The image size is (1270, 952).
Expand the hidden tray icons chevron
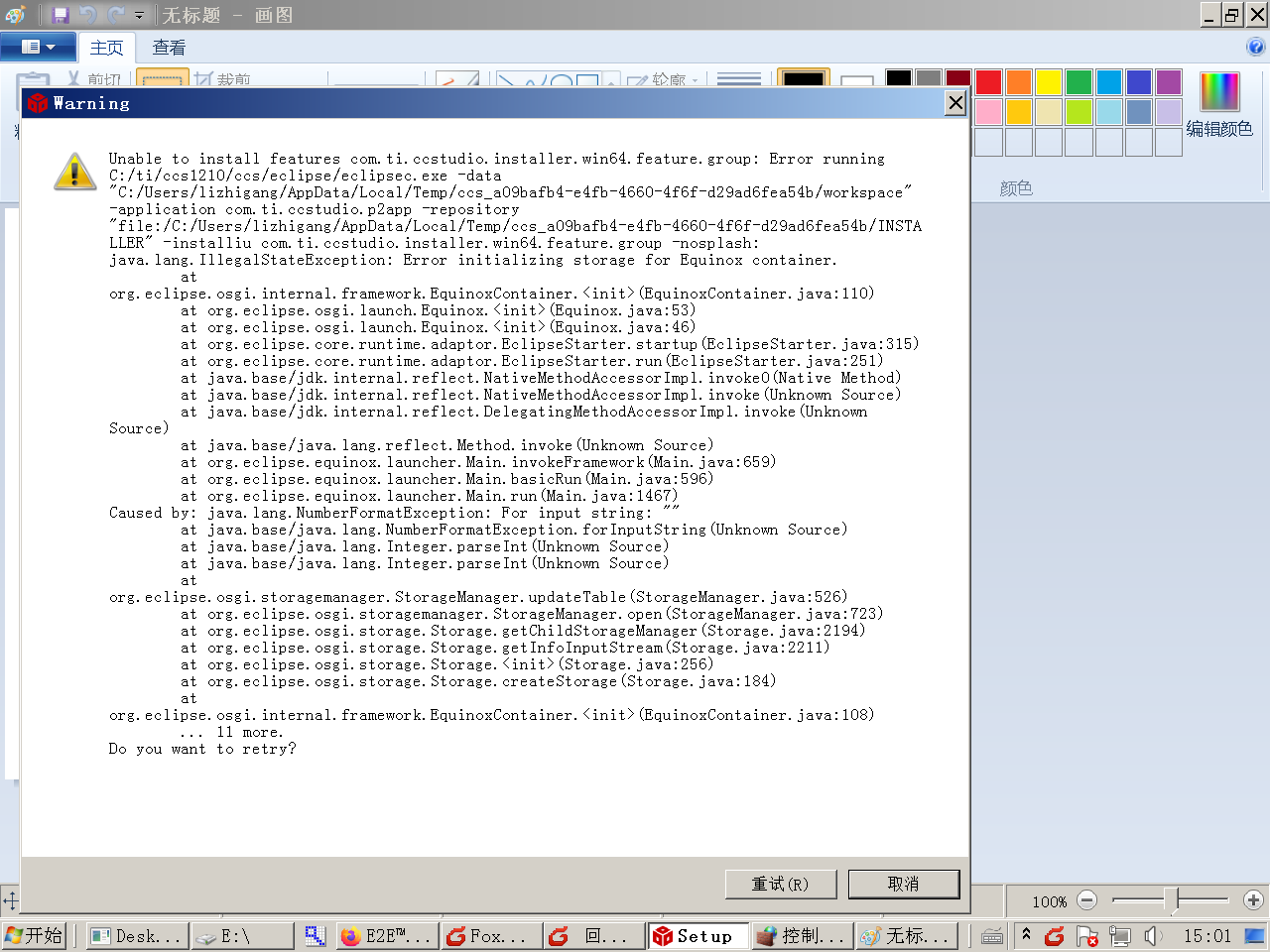coord(1026,934)
